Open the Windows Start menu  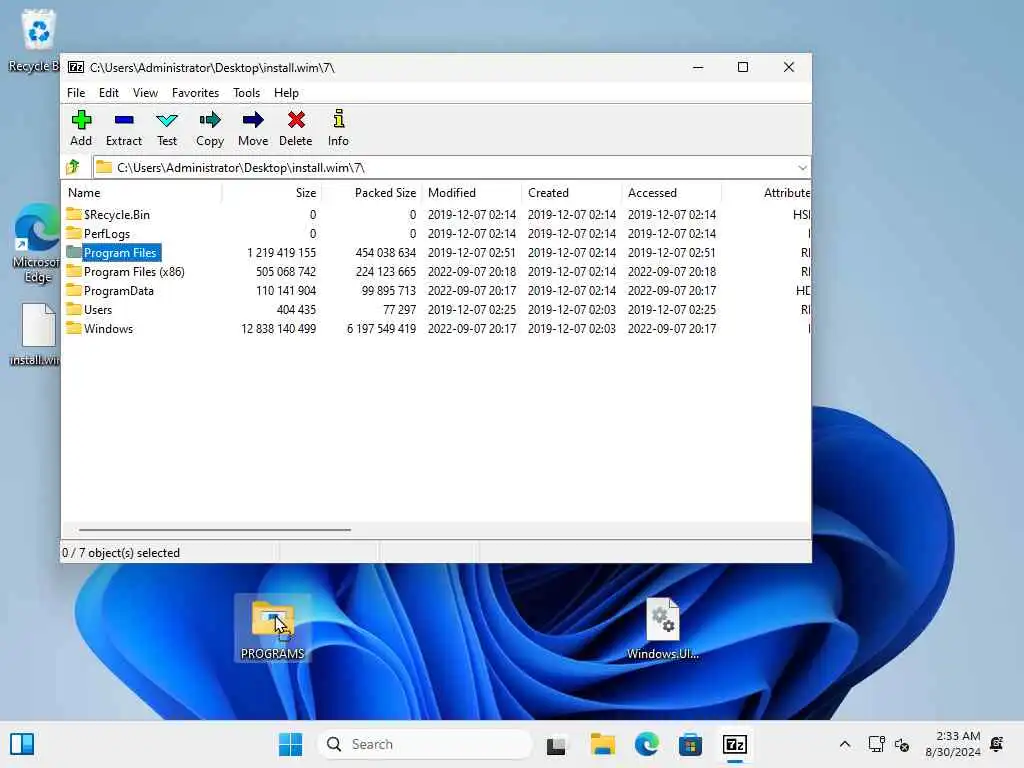pyautogui.click(x=290, y=744)
